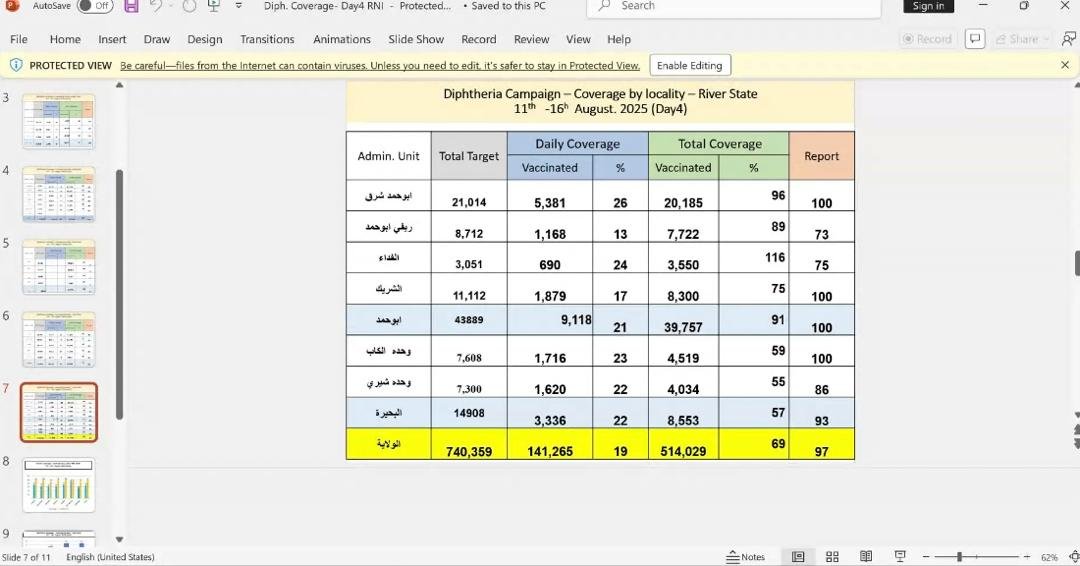Viewport: 1080px width, 566px height.
Task: Select slide 8 chart thumbnail
Action: tap(59, 485)
